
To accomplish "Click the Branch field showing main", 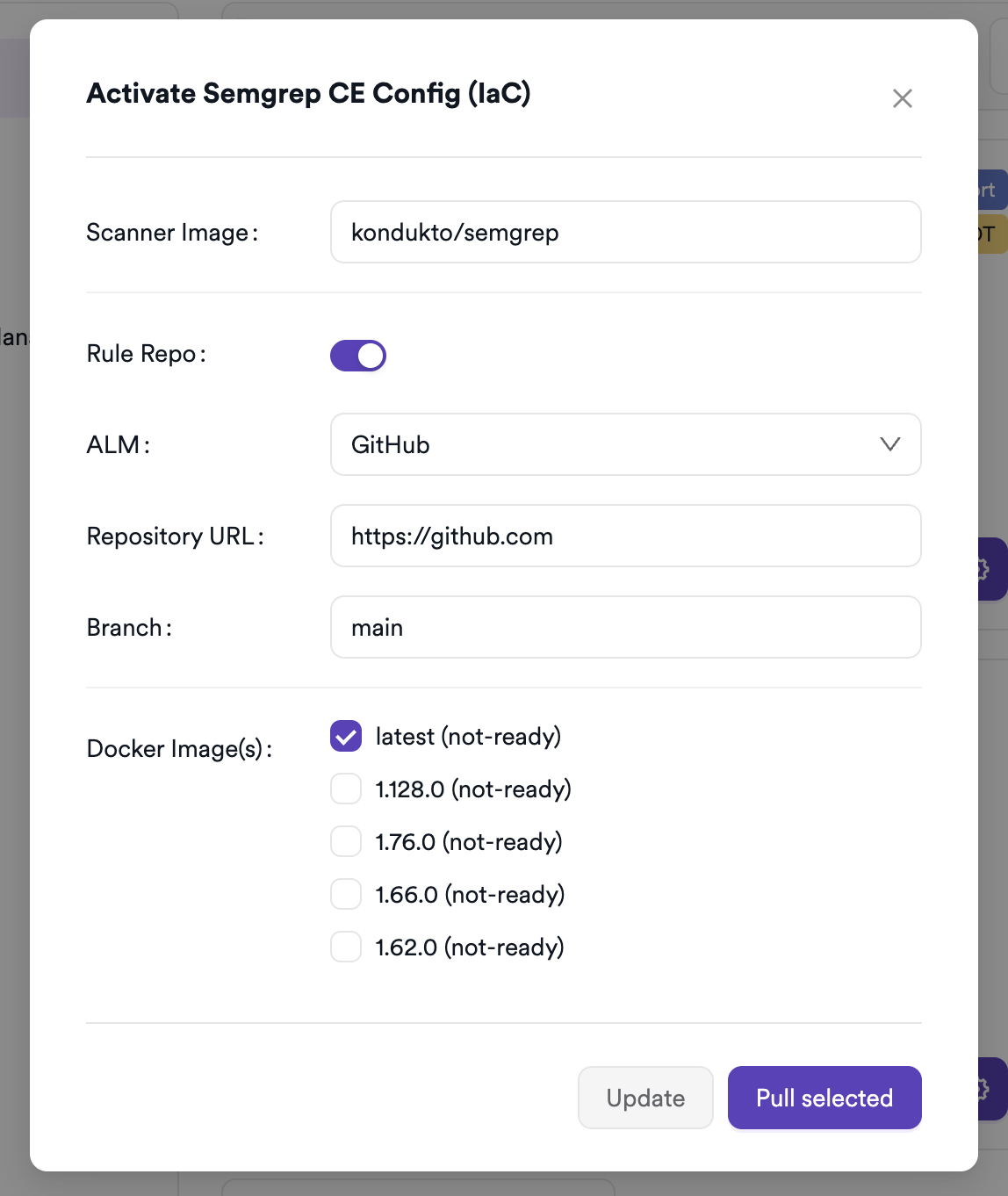I will [626, 627].
